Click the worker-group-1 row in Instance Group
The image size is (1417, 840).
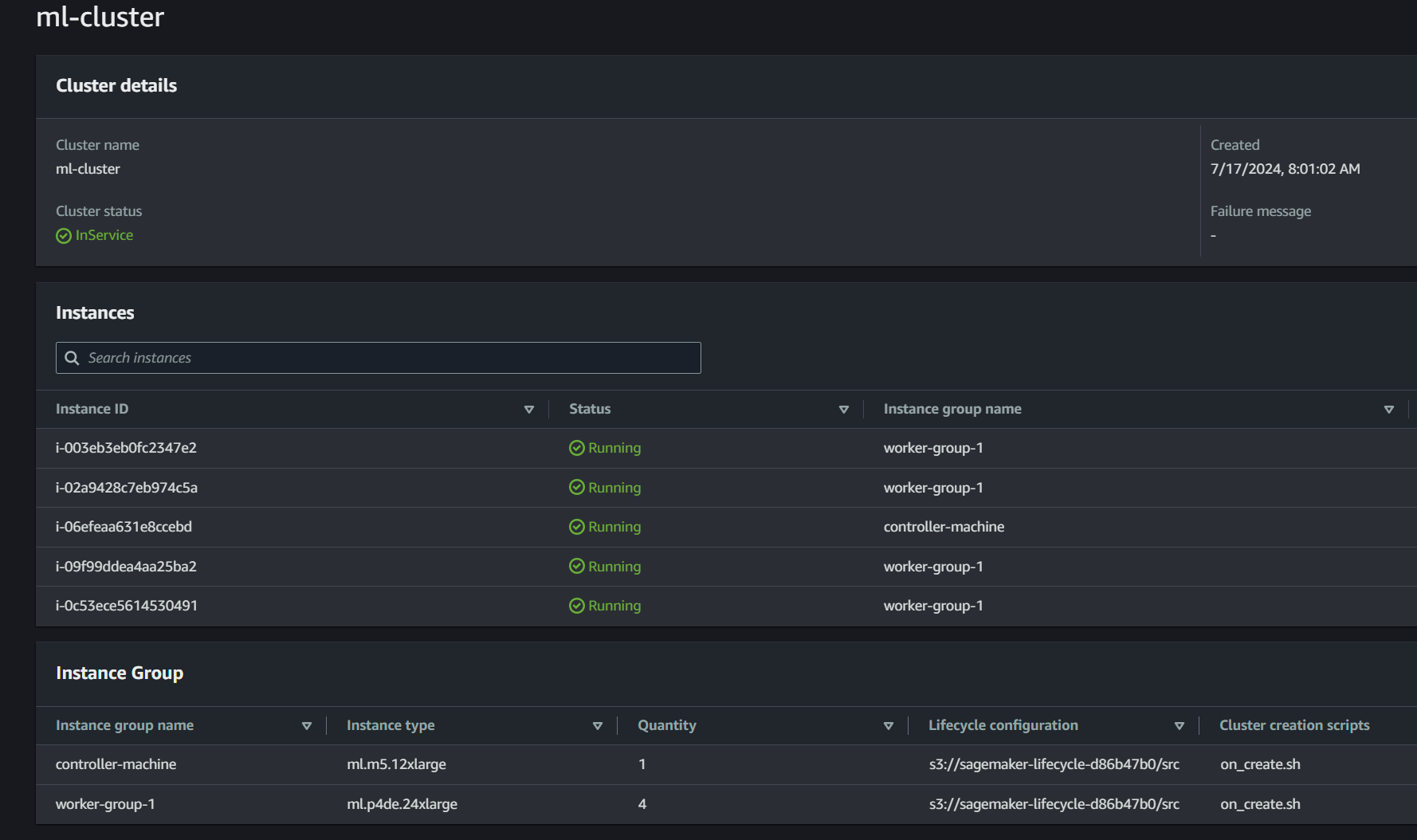tap(105, 804)
